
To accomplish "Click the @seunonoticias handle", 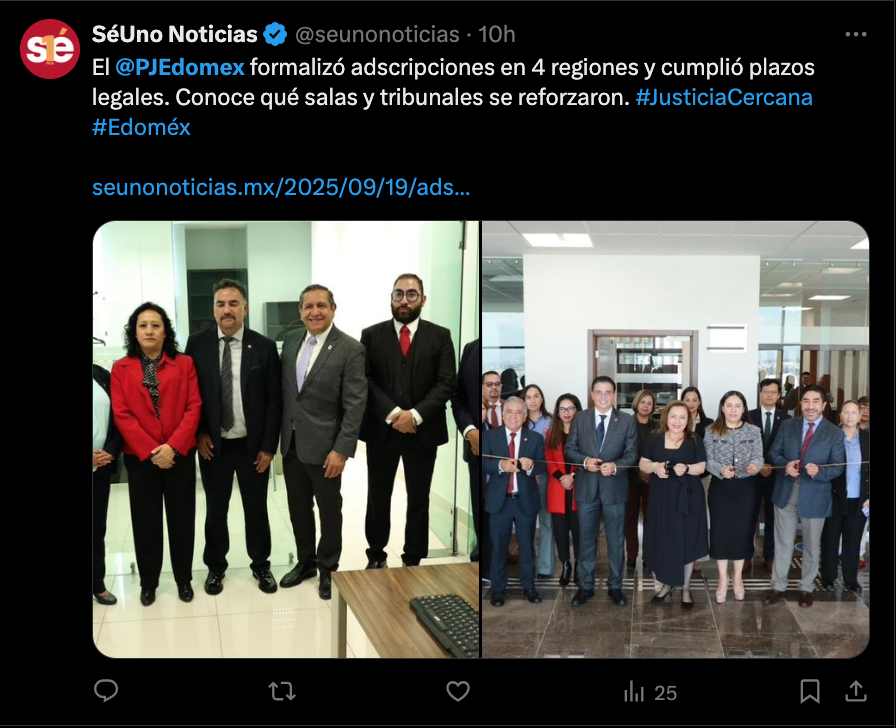I will click(x=377, y=34).
